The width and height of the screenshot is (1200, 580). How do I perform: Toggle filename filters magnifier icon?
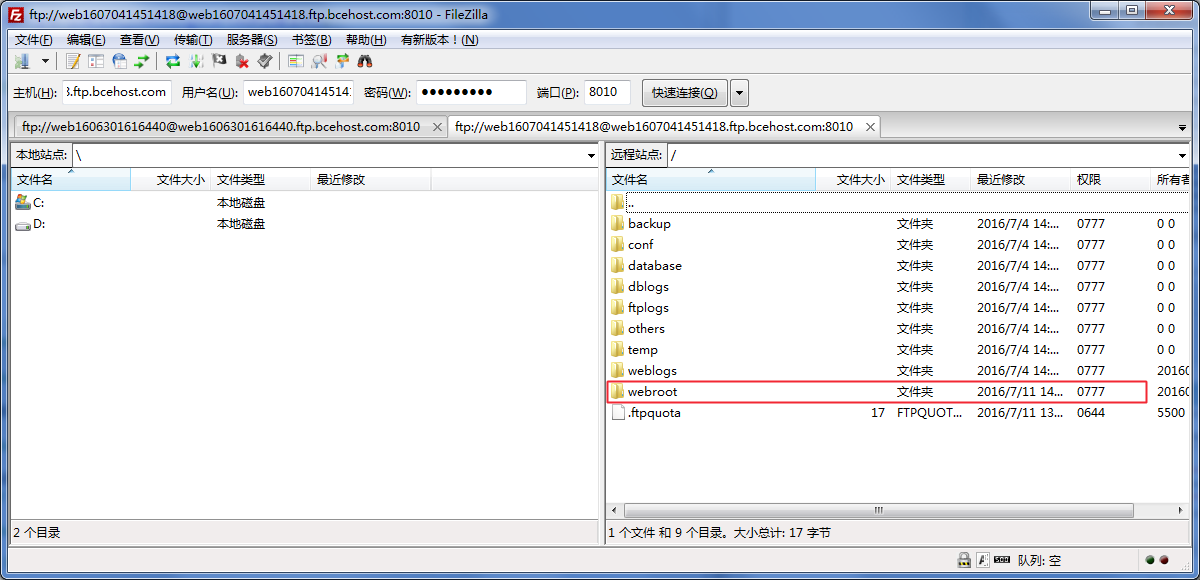[x=319, y=61]
